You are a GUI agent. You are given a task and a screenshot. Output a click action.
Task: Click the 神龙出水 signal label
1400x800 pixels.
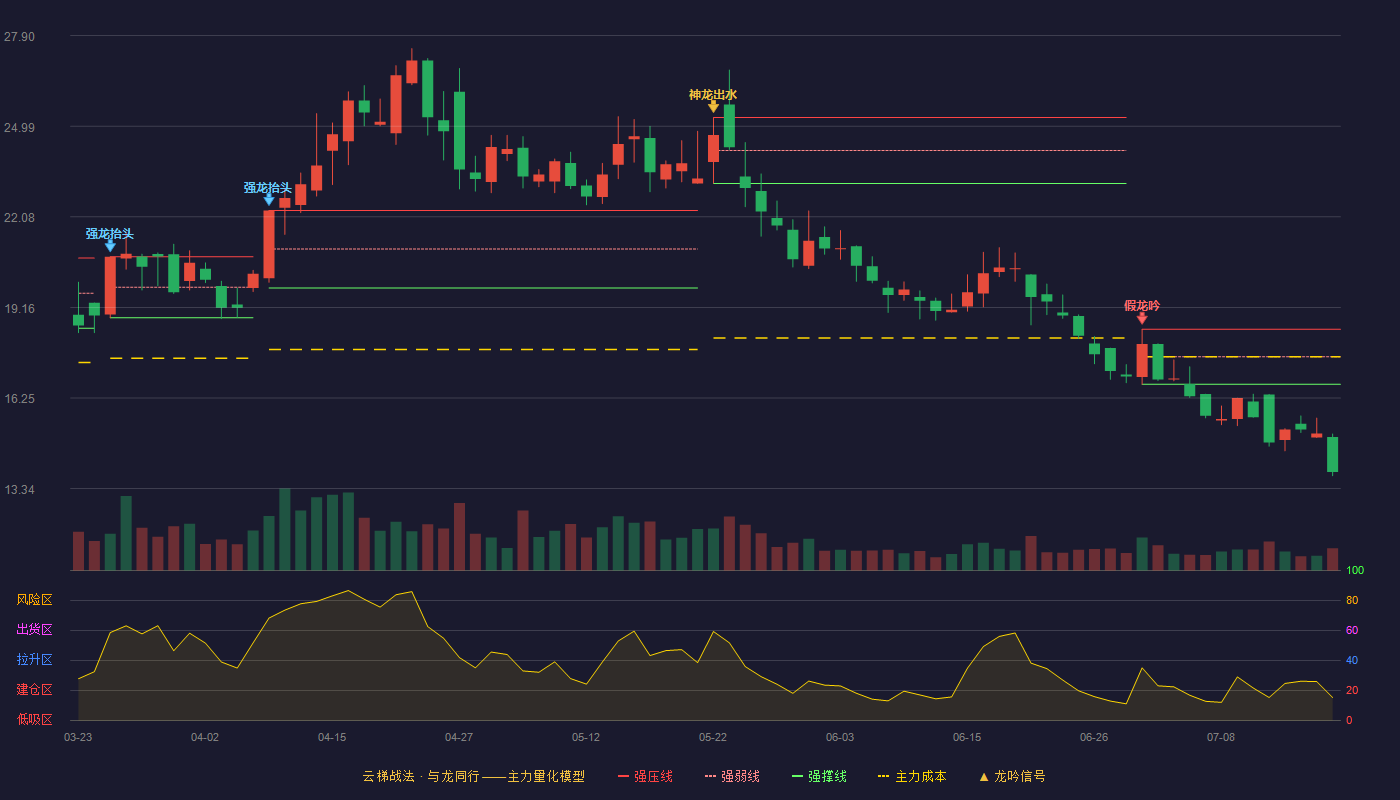point(713,95)
